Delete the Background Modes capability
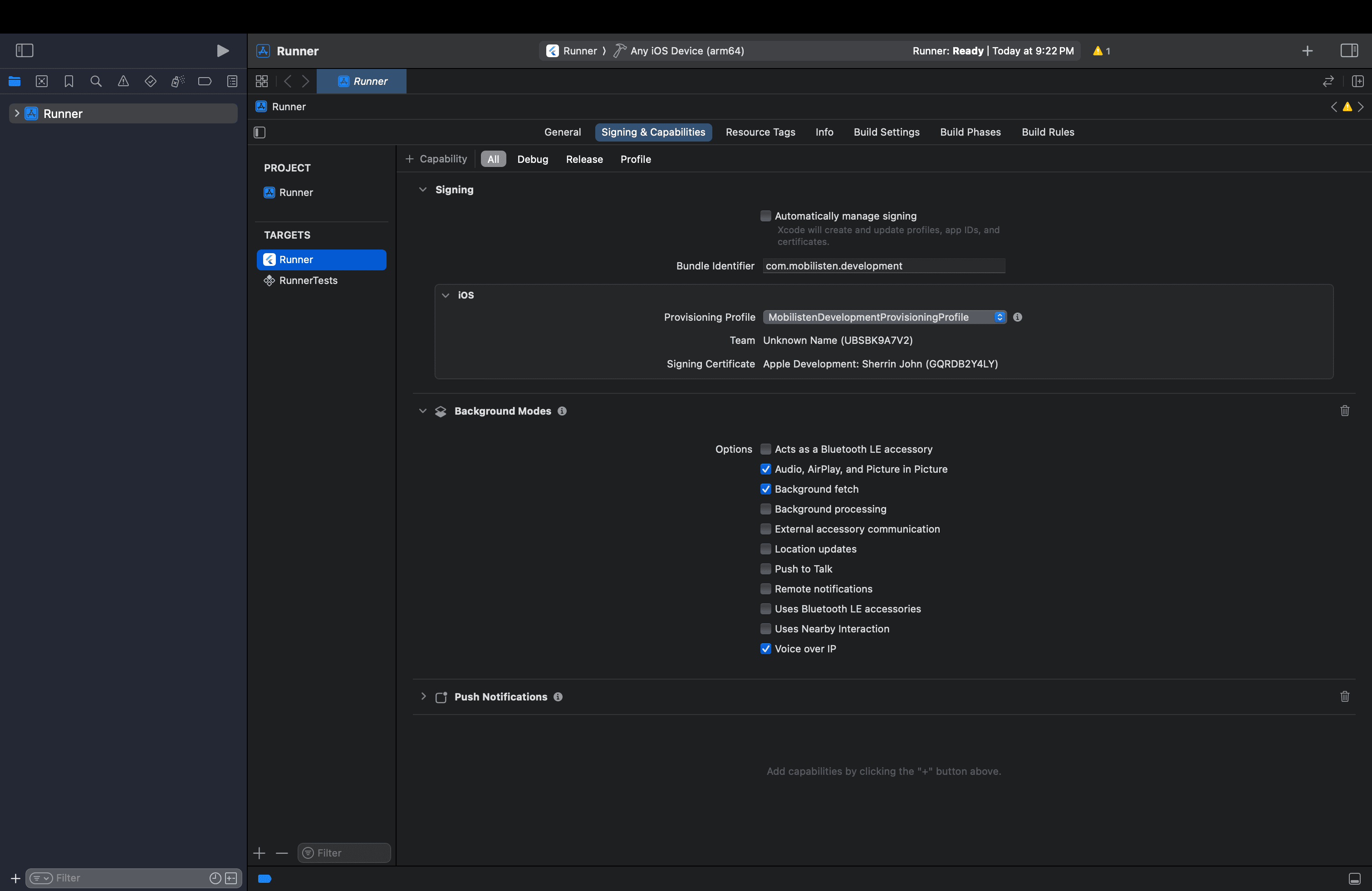Screen dimensions: 1372x891 pos(1344,411)
